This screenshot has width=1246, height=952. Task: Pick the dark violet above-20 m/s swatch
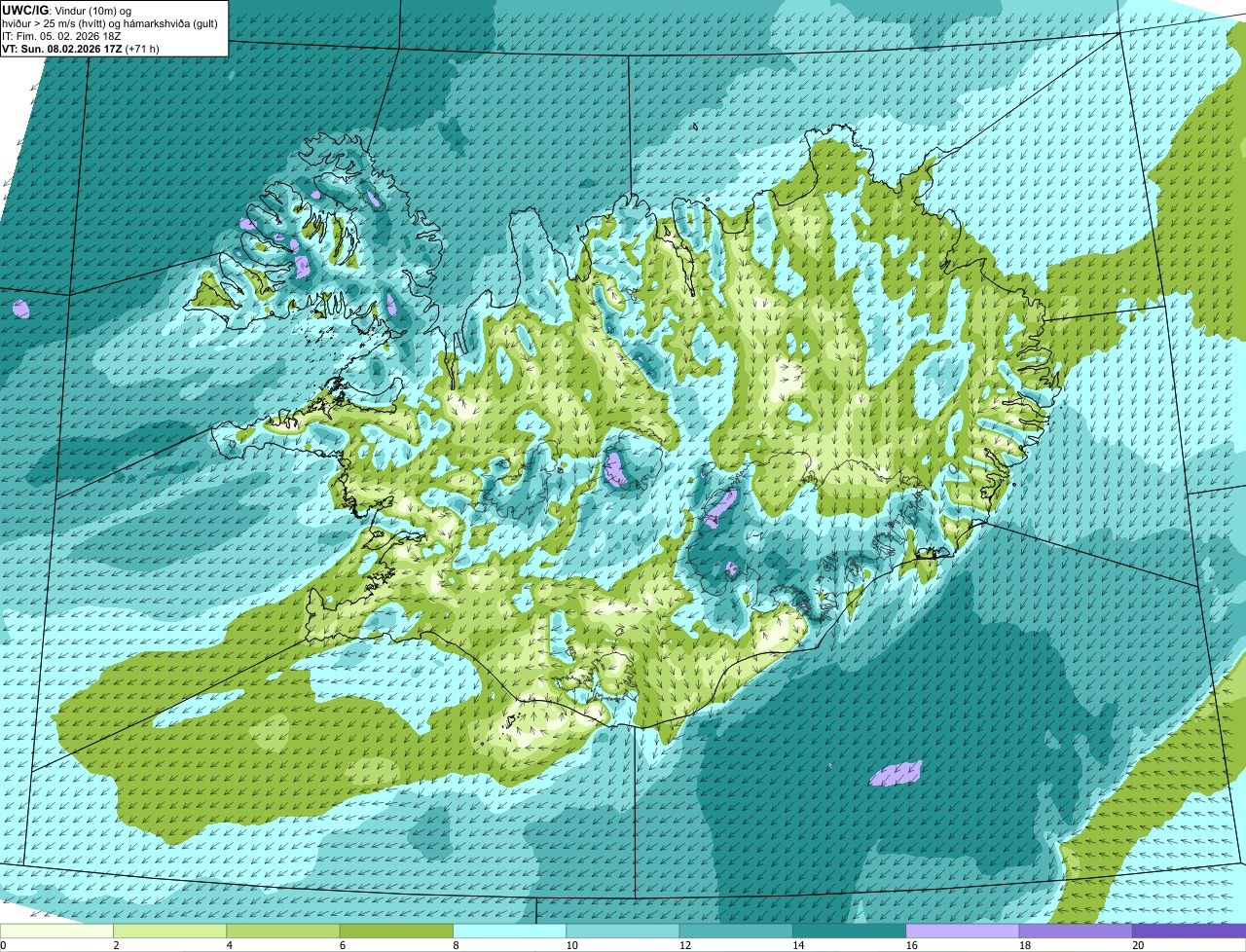tap(1189, 932)
